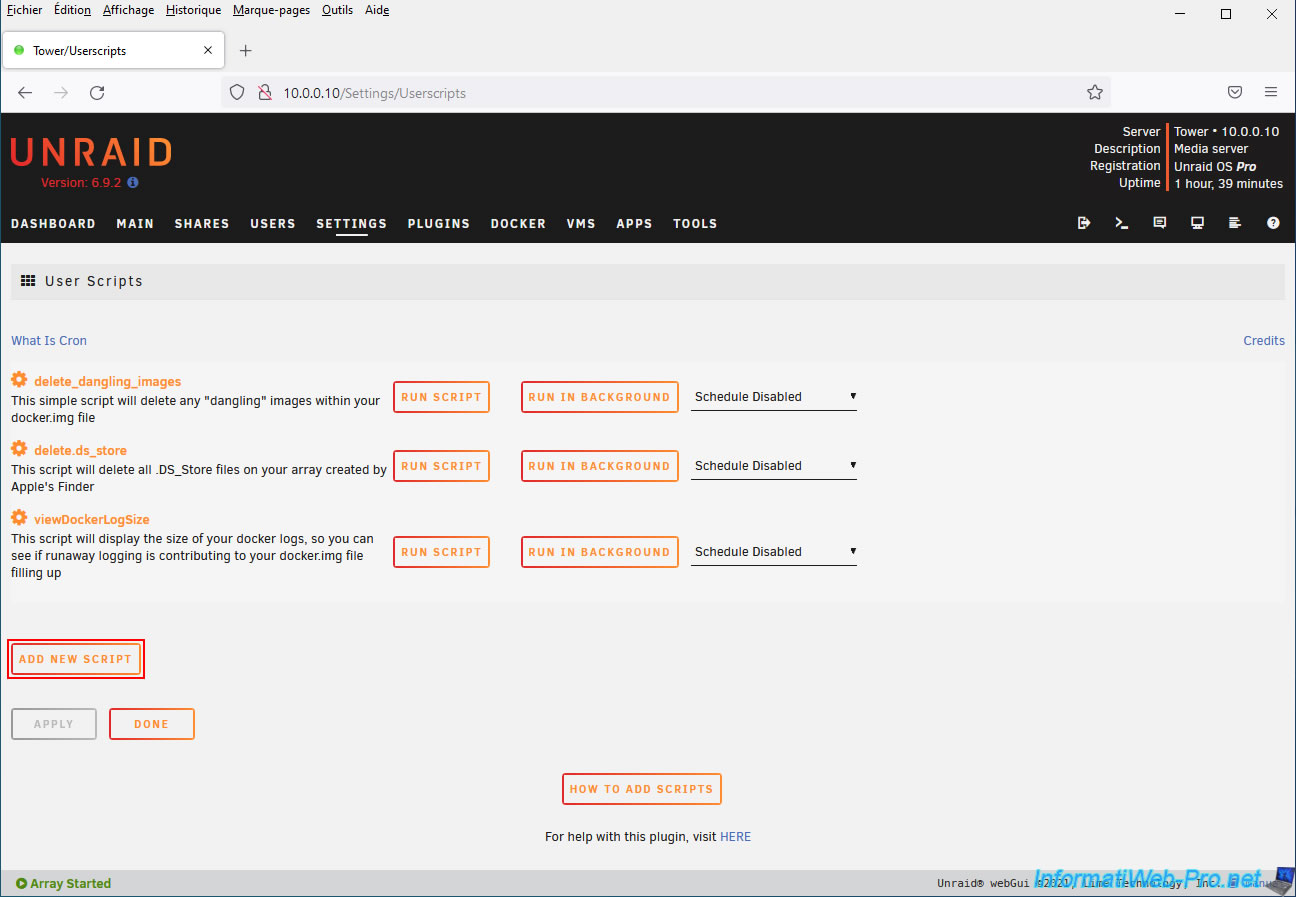Open the web terminal icon
The width and height of the screenshot is (1296, 897).
coord(1122,223)
